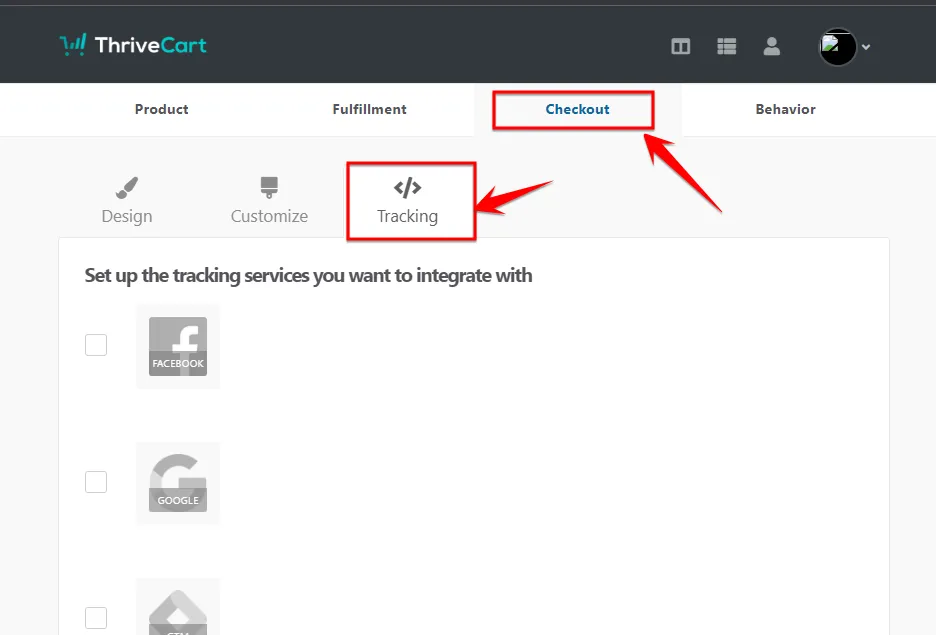Expand the account dropdown chevron
This screenshot has height=635, width=936.
(x=866, y=47)
